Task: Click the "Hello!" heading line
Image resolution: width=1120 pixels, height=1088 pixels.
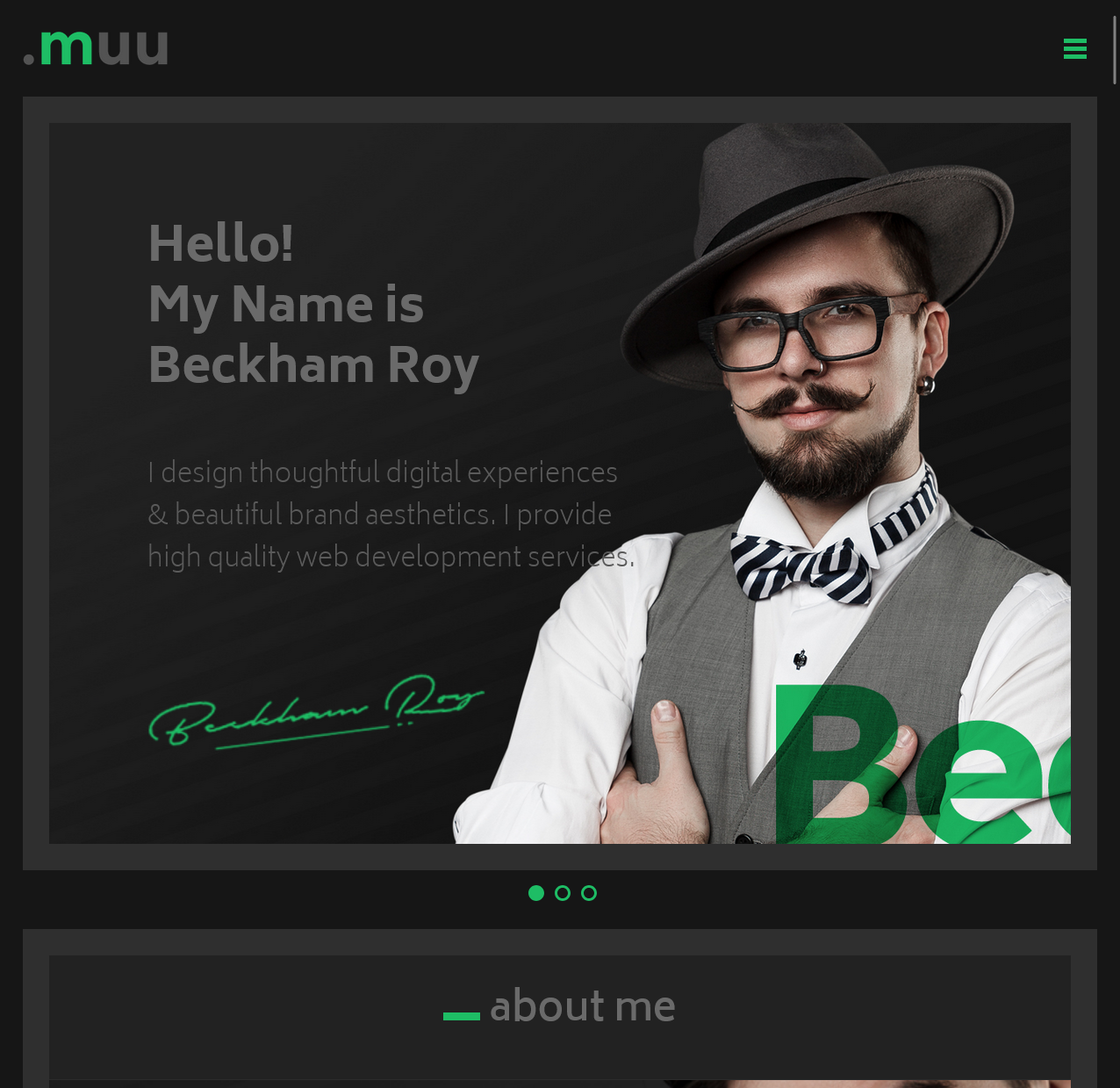Action: pos(220,243)
